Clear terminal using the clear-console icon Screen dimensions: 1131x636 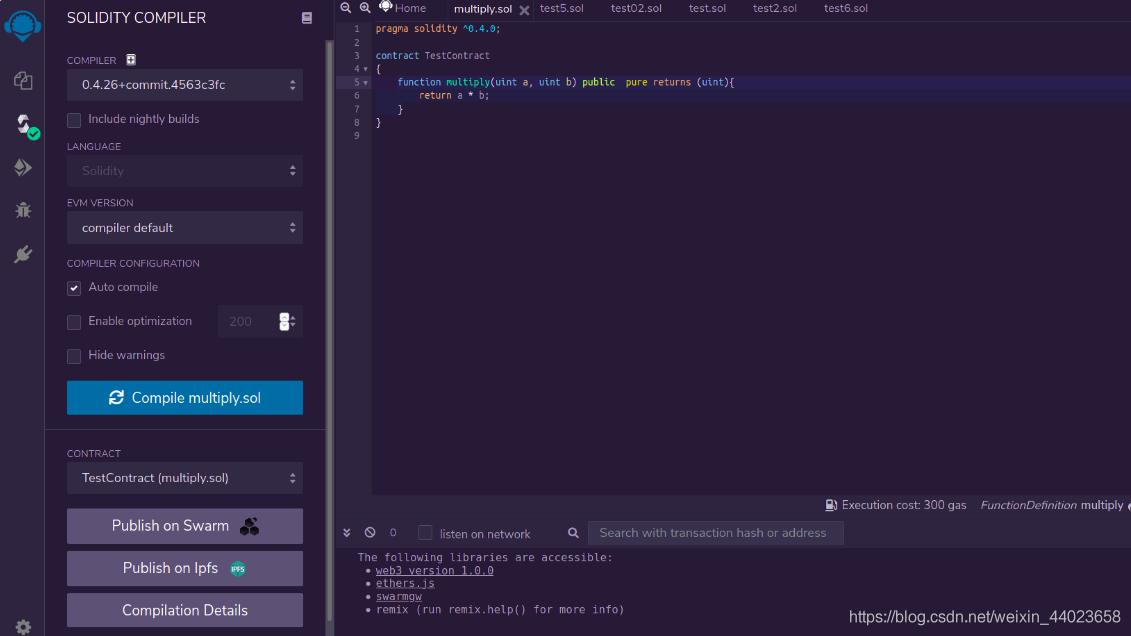click(370, 532)
